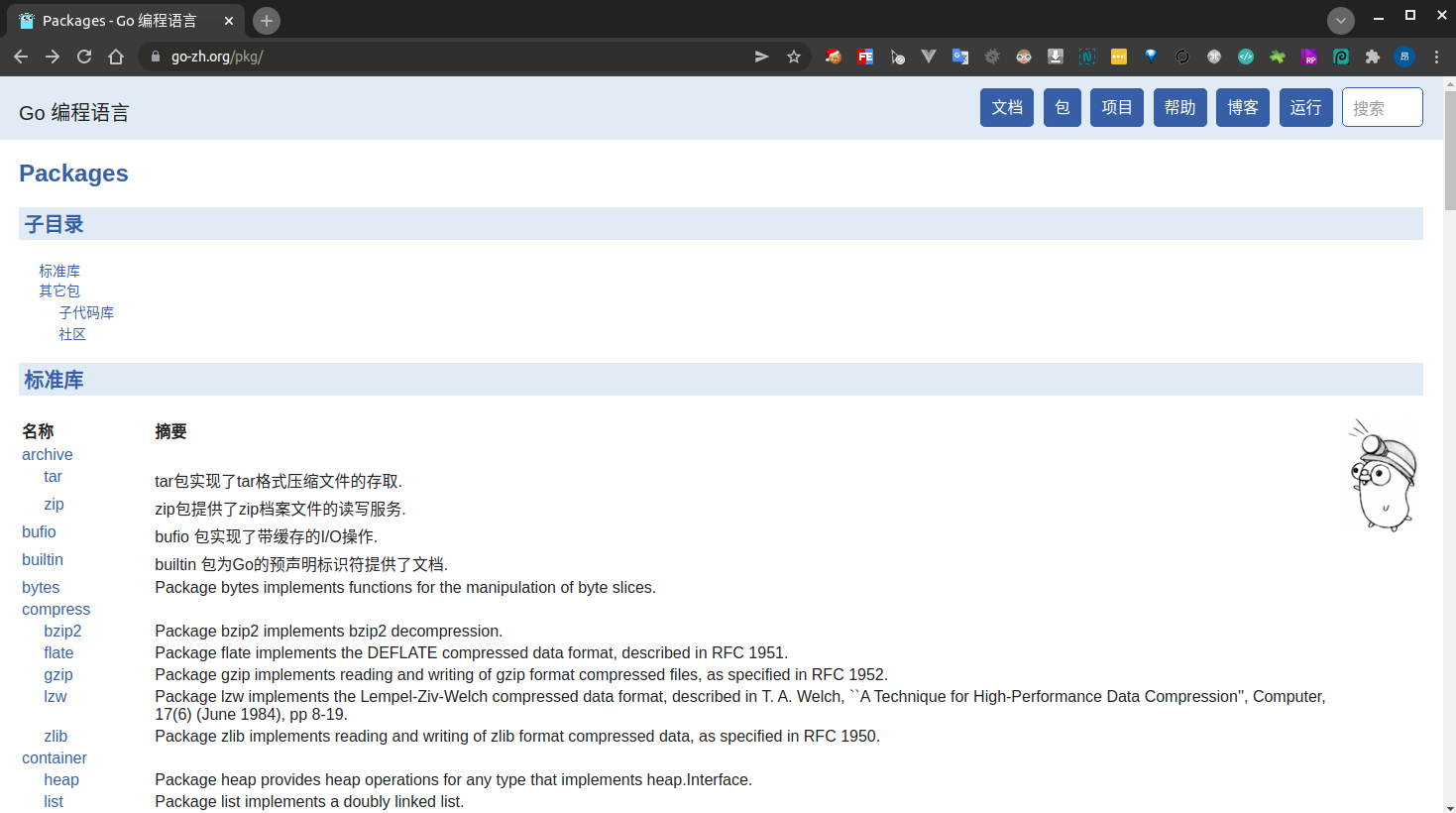
Task: Click the Santa-hat cookie extension icon
Action: pyautogui.click(x=833, y=57)
